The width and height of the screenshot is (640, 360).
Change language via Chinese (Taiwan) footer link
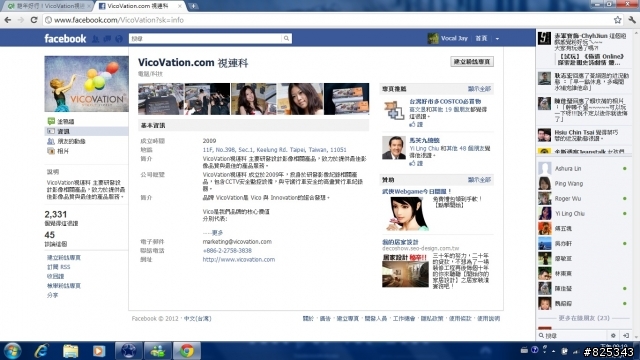[198, 319]
